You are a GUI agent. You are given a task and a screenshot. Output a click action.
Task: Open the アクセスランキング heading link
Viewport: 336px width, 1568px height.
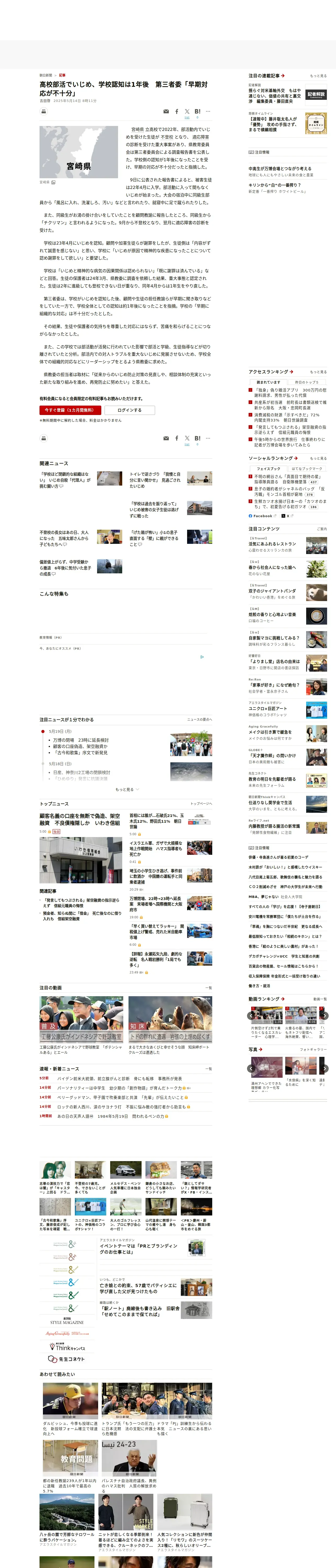[x=271, y=372]
